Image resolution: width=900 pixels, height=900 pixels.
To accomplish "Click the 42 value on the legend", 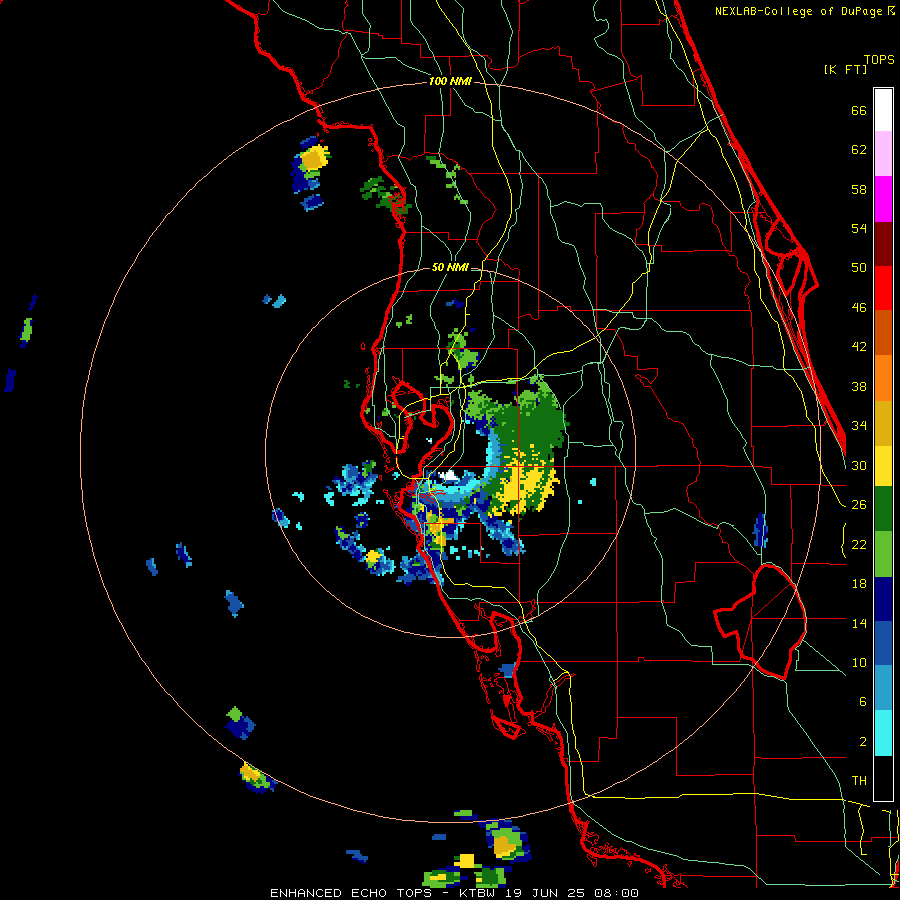I will coord(859,347).
